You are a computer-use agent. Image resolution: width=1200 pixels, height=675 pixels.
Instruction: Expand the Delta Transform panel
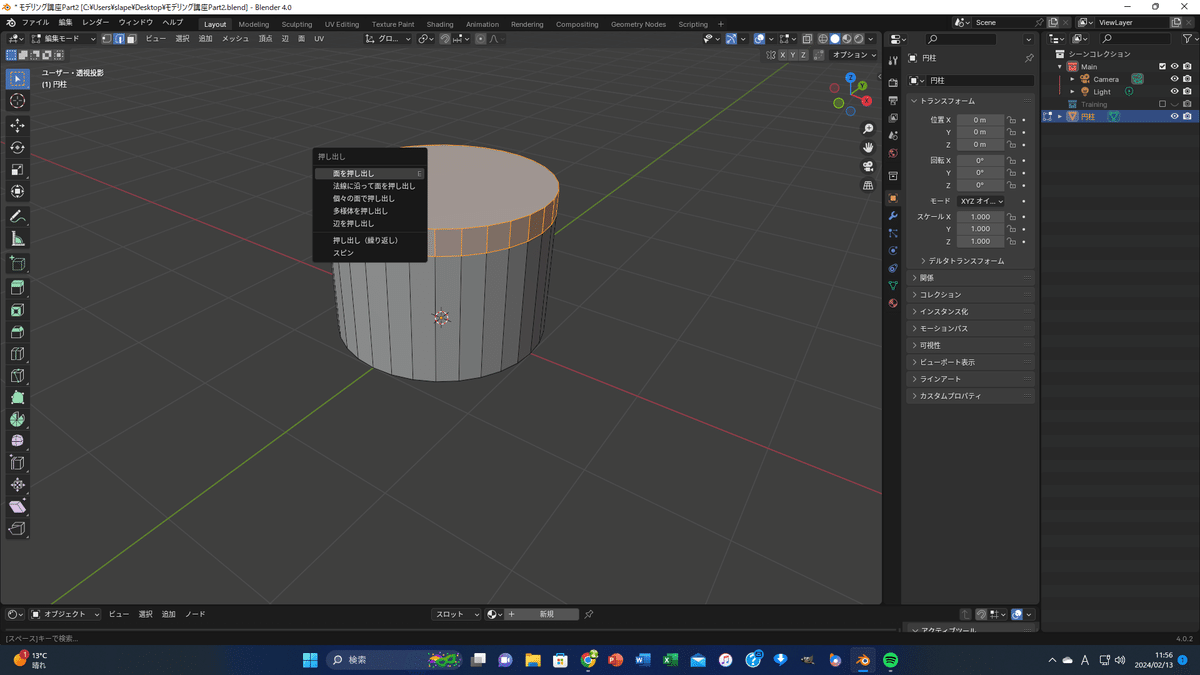click(967, 261)
